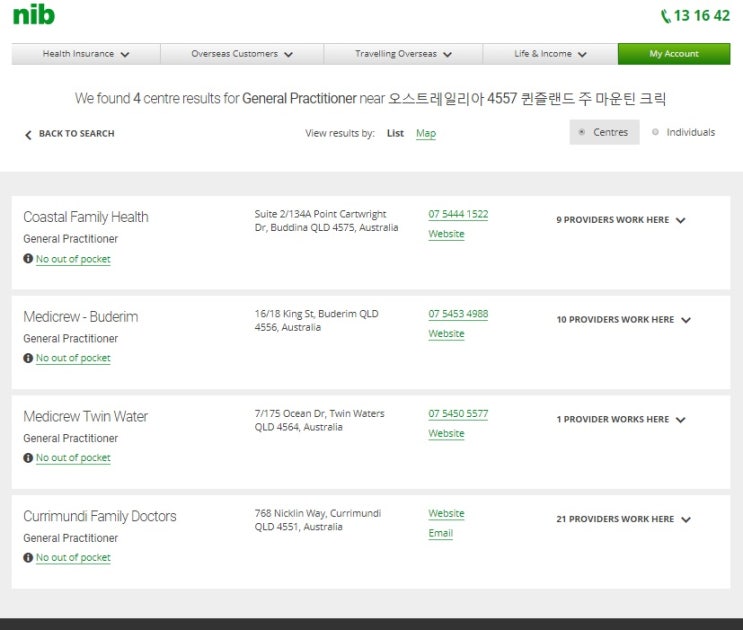
Task: Call Medicrew Twin Water 07 5450 5577
Action: [x=458, y=414]
